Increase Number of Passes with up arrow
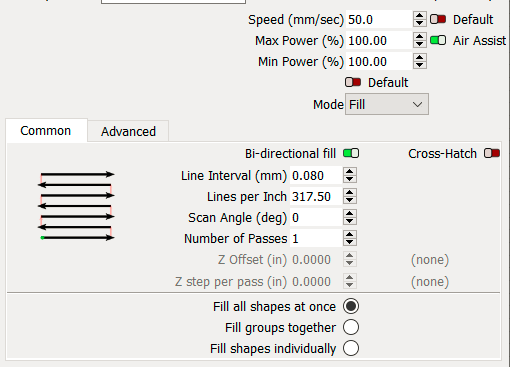The image size is (510, 367). [x=350, y=234]
